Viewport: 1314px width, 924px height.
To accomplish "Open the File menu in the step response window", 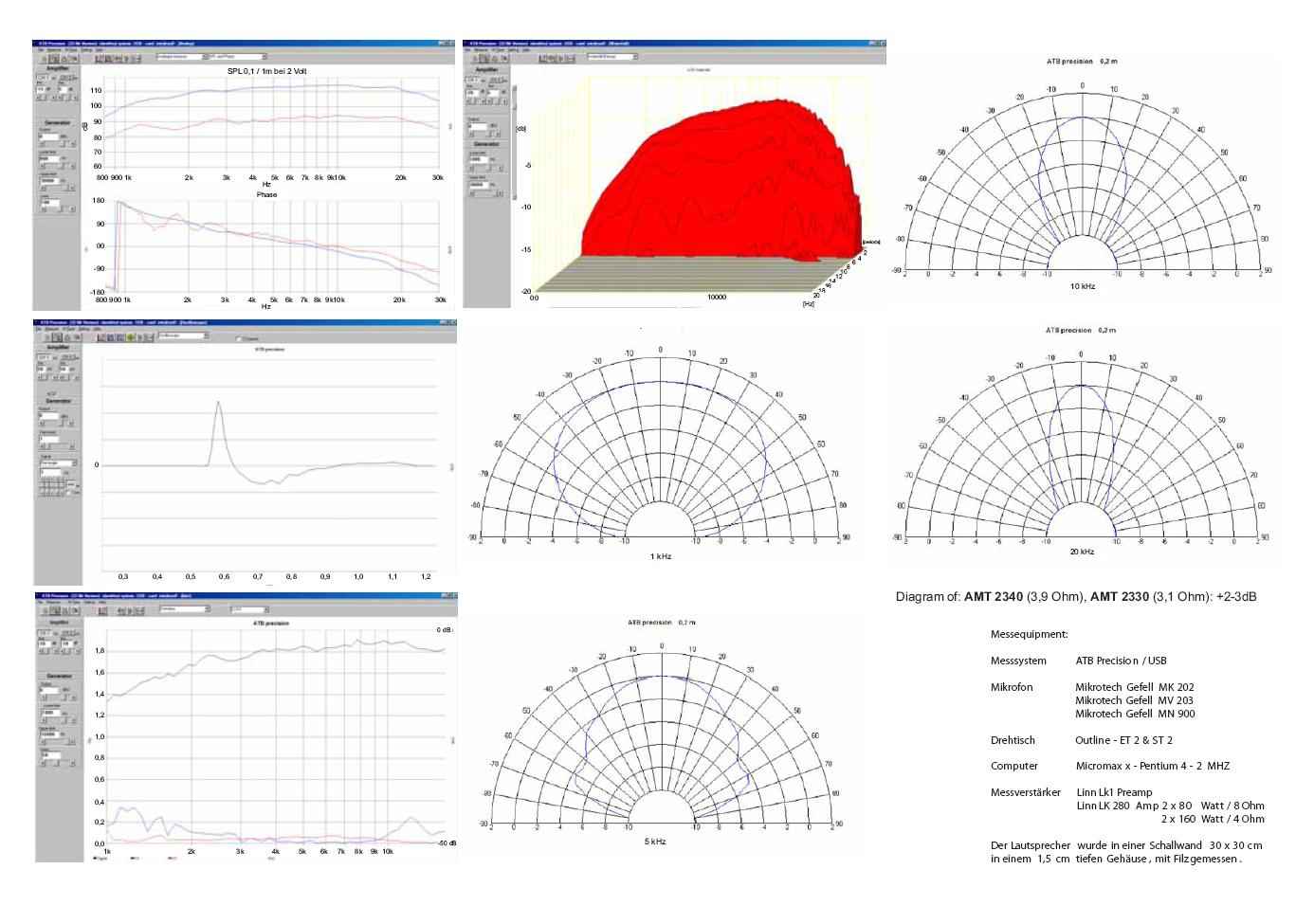I will [x=39, y=329].
